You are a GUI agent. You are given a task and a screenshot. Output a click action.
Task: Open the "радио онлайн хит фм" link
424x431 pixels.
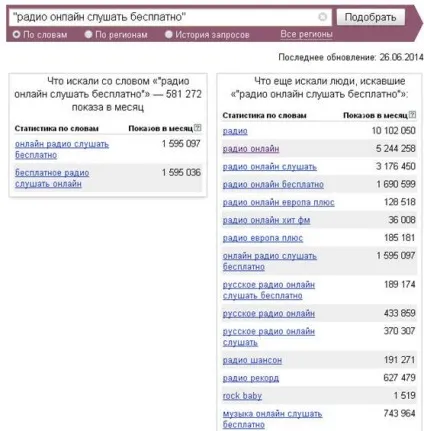pyautogui.click(x=266, y=220)
